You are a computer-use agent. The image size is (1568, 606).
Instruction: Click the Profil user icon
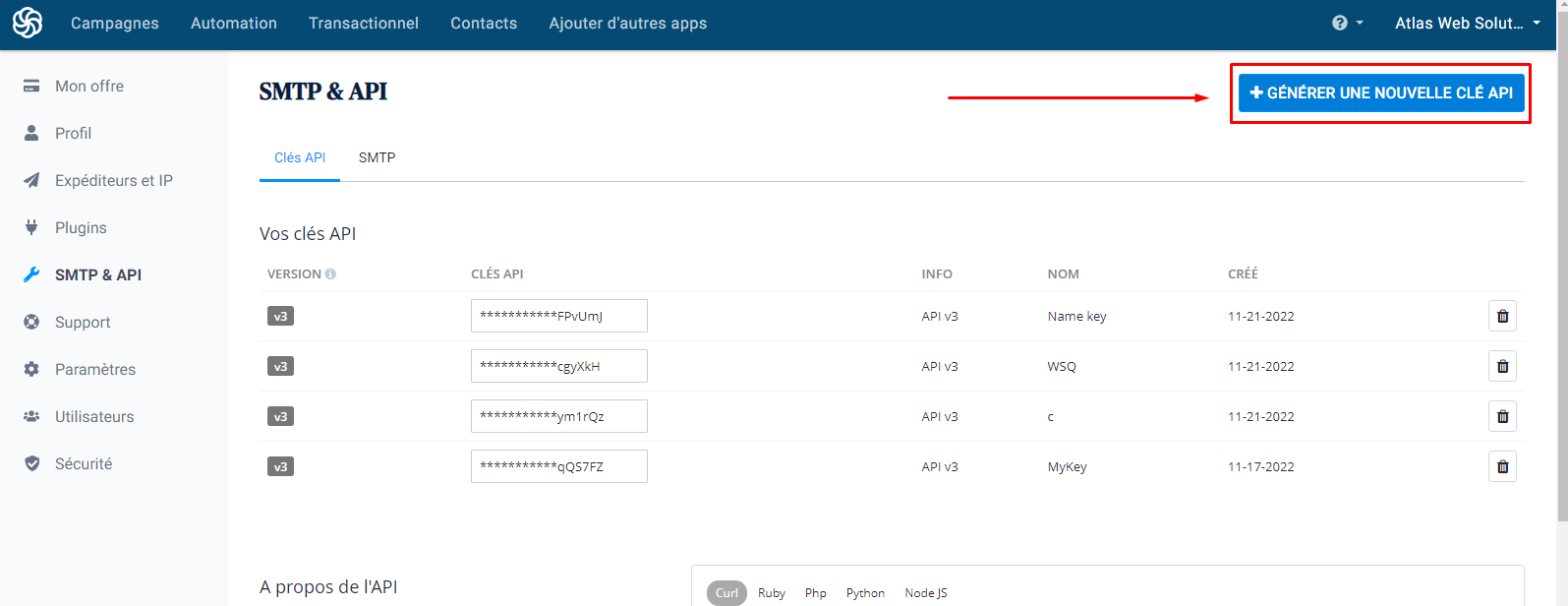(31, 133)
